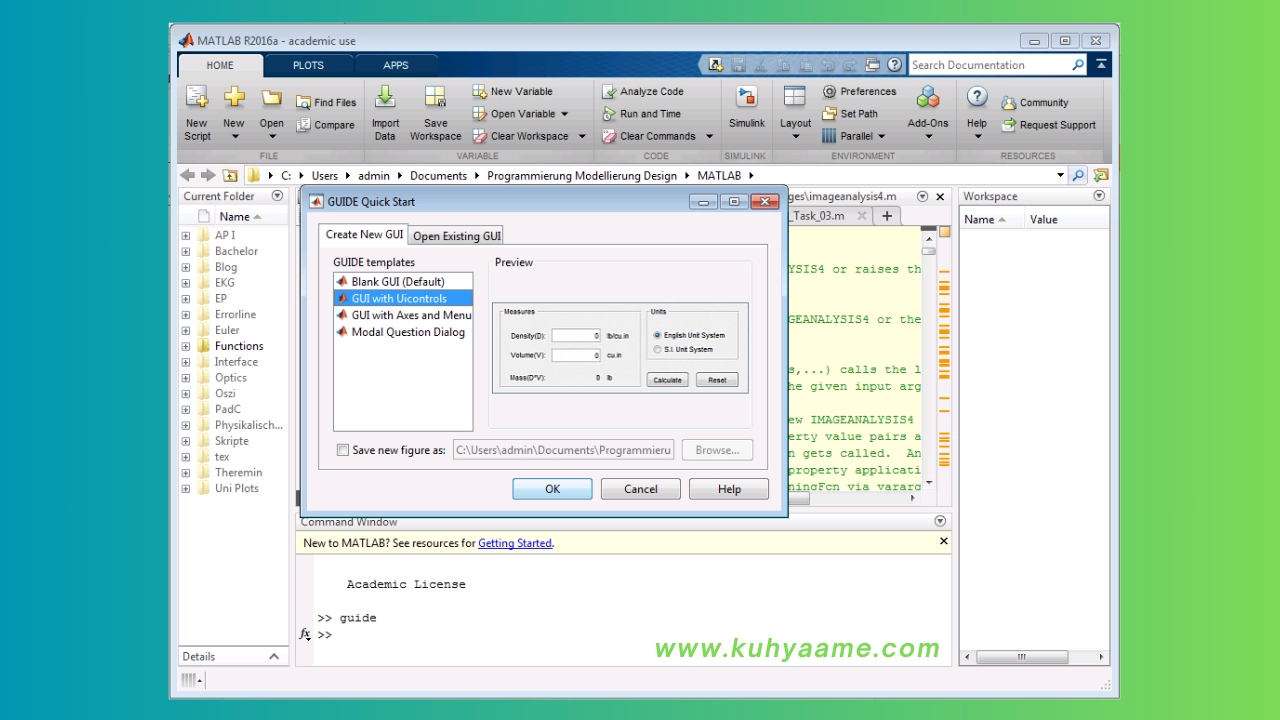Switch to the APPS tab
The image size is (1280, 720).
[x=396, y=65]
